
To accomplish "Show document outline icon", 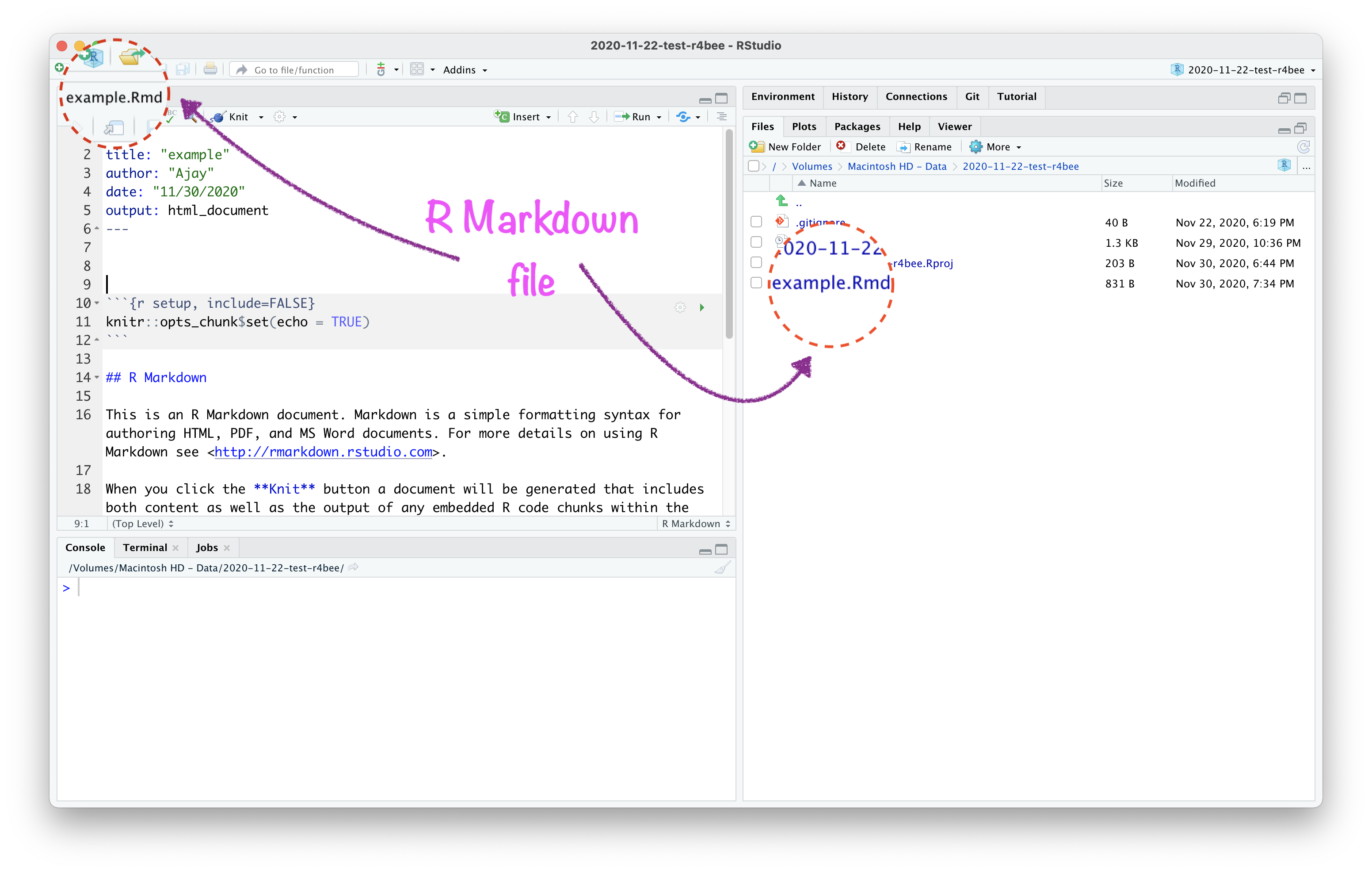I will 722,117.
